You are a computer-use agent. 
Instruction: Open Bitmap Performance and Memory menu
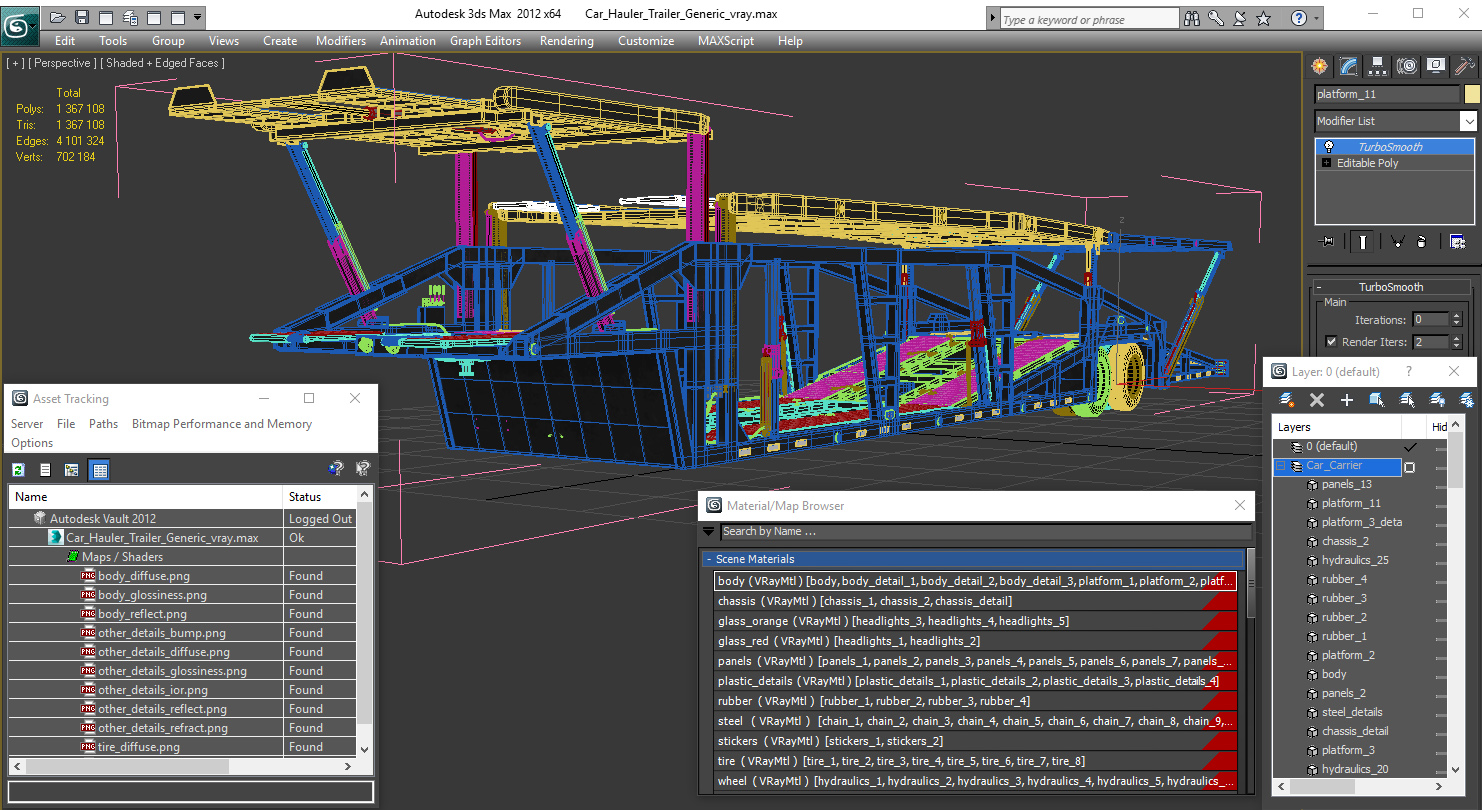tap(222, 424)
